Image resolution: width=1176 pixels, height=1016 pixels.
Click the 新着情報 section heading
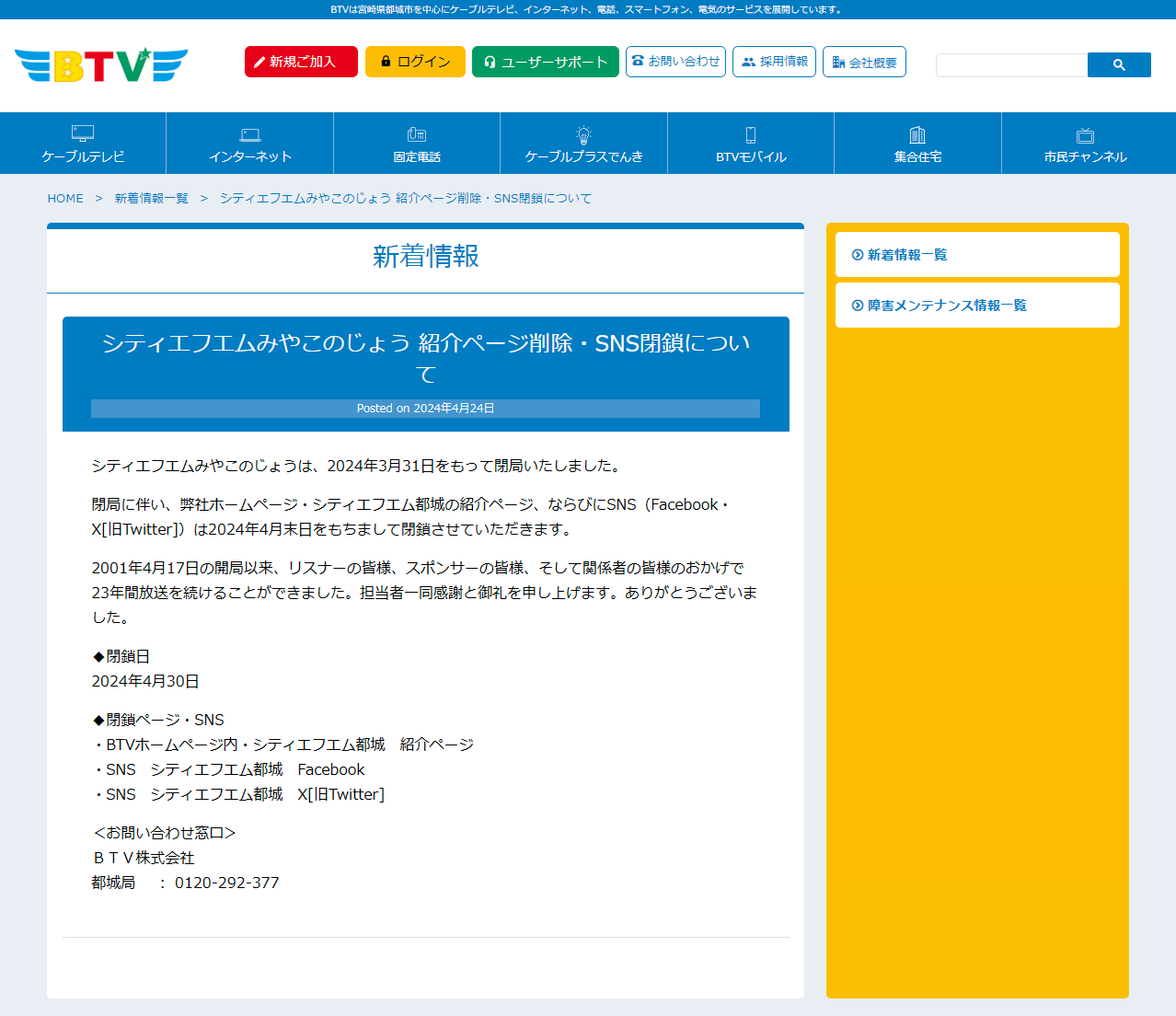pos(426,256)
